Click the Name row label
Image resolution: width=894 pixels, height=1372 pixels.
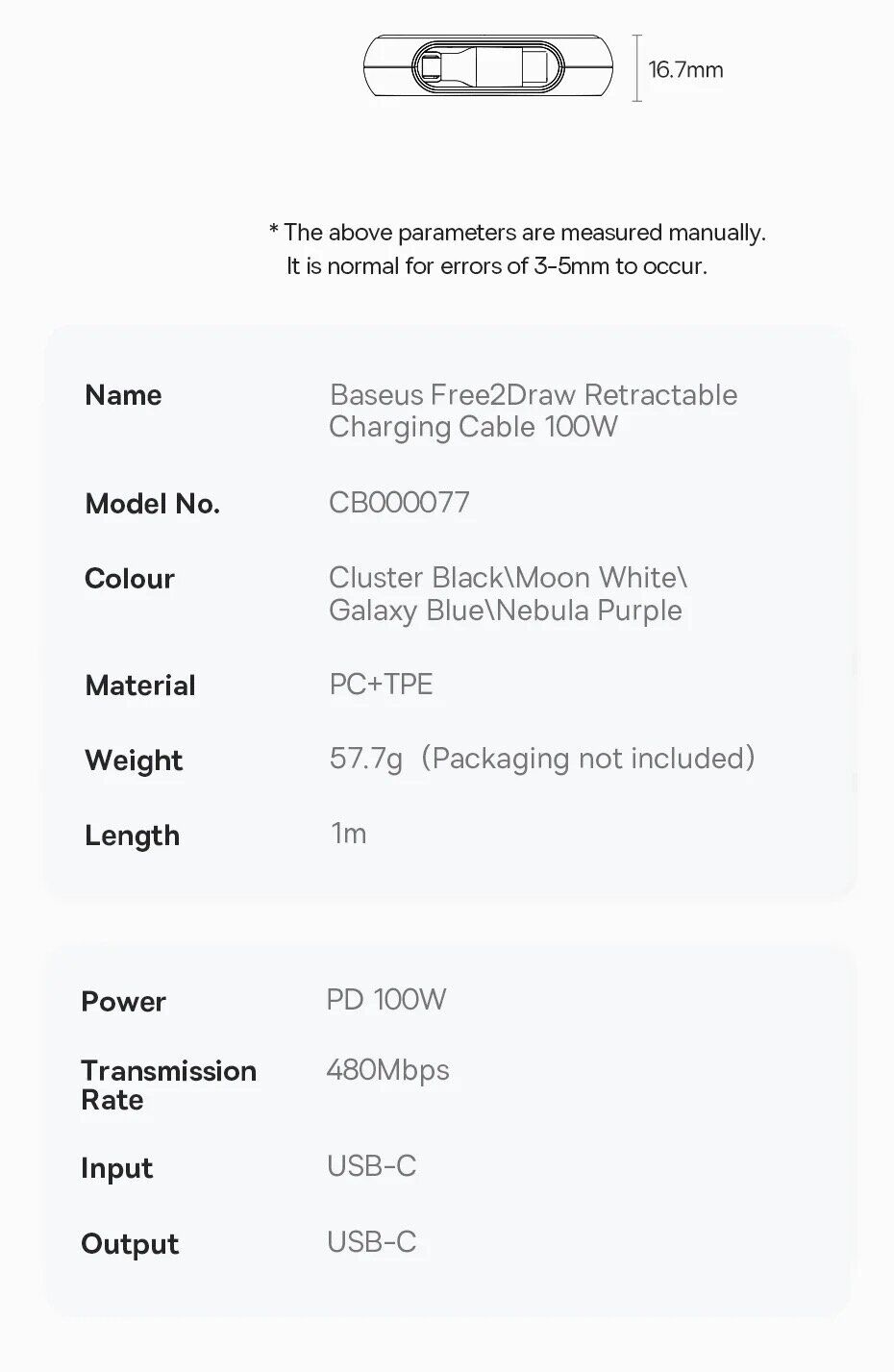pos(123,395)
